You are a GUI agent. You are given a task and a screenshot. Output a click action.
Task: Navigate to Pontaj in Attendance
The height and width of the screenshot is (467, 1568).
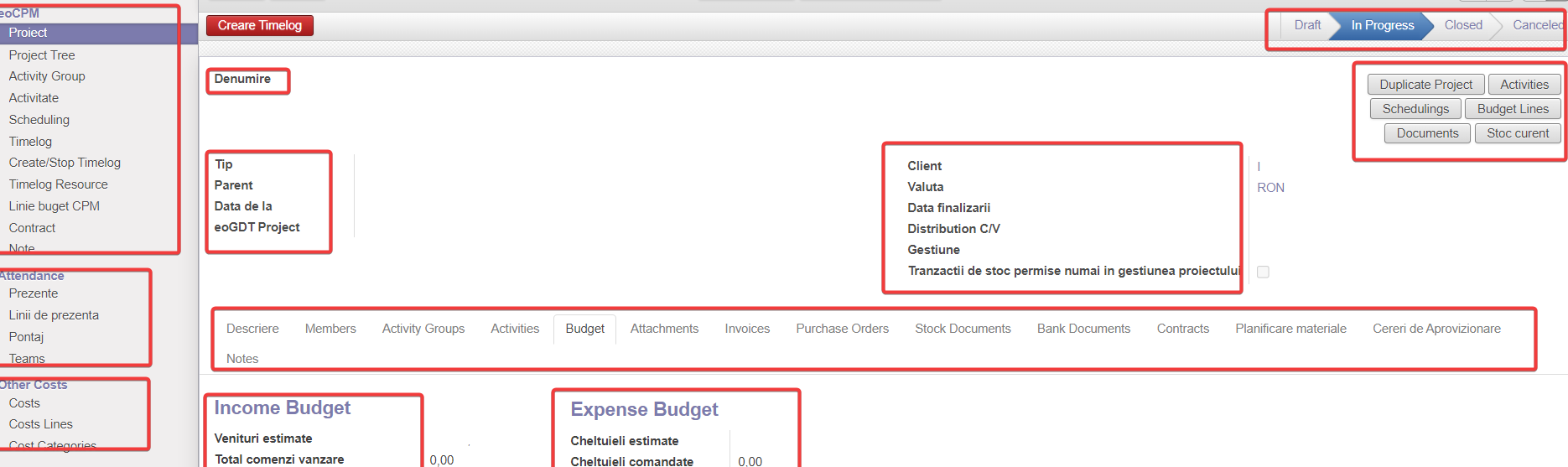pos(26,337)
